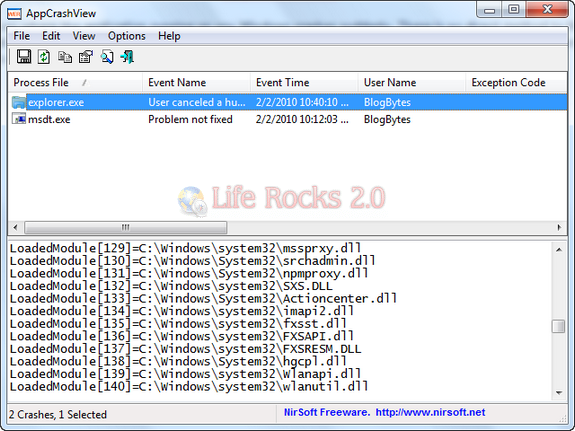
Task: Click the LoadedModule[136] FXSAPI.dll line
Action: (x=182, y=336)
